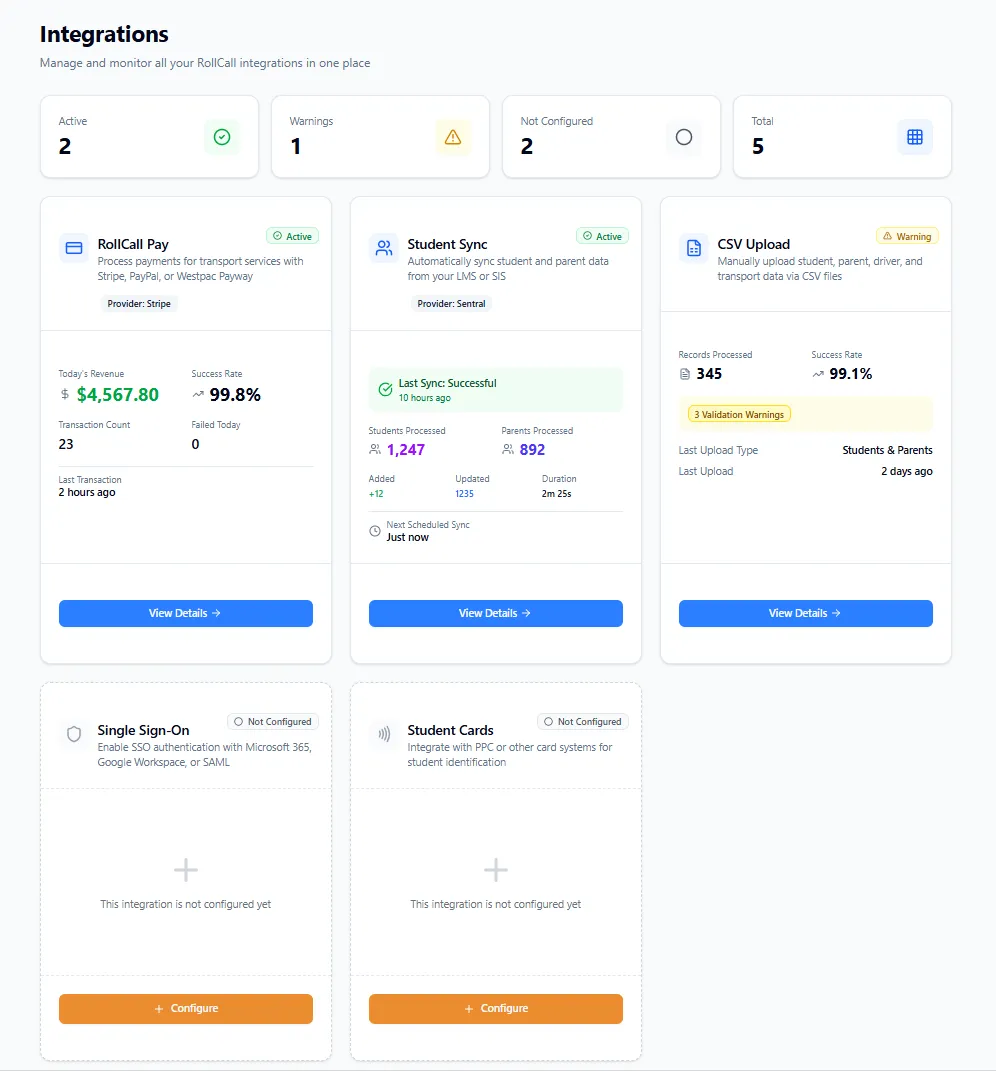This screenshot has width=996, height=1071.
Task: Click the Active badge on RollCall Pay
Action: (x=292, y=236)
